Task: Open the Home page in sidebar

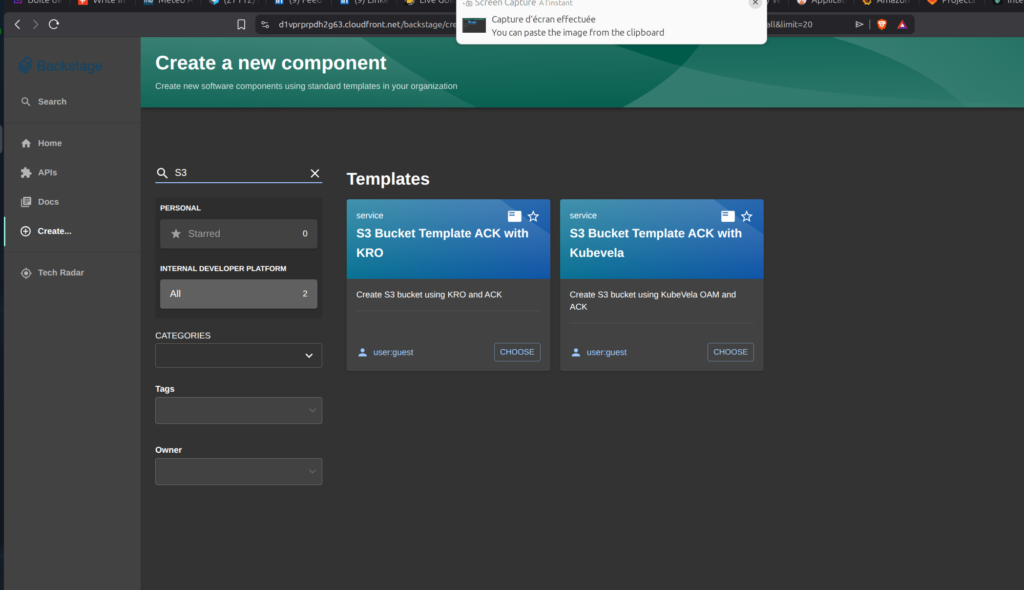Action: (49, 143)
